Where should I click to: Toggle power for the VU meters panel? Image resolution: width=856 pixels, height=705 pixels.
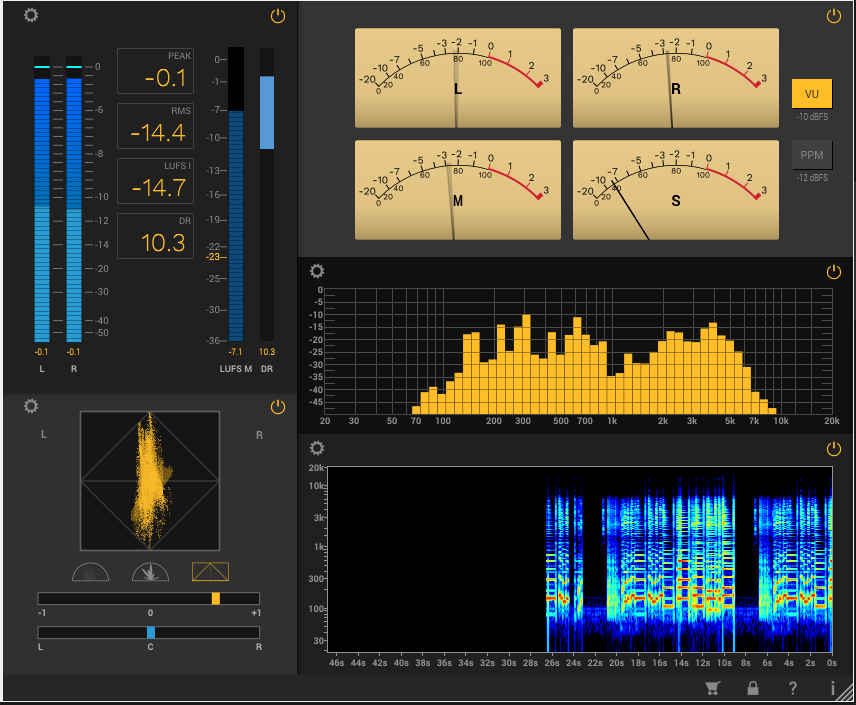pos(834,16)
